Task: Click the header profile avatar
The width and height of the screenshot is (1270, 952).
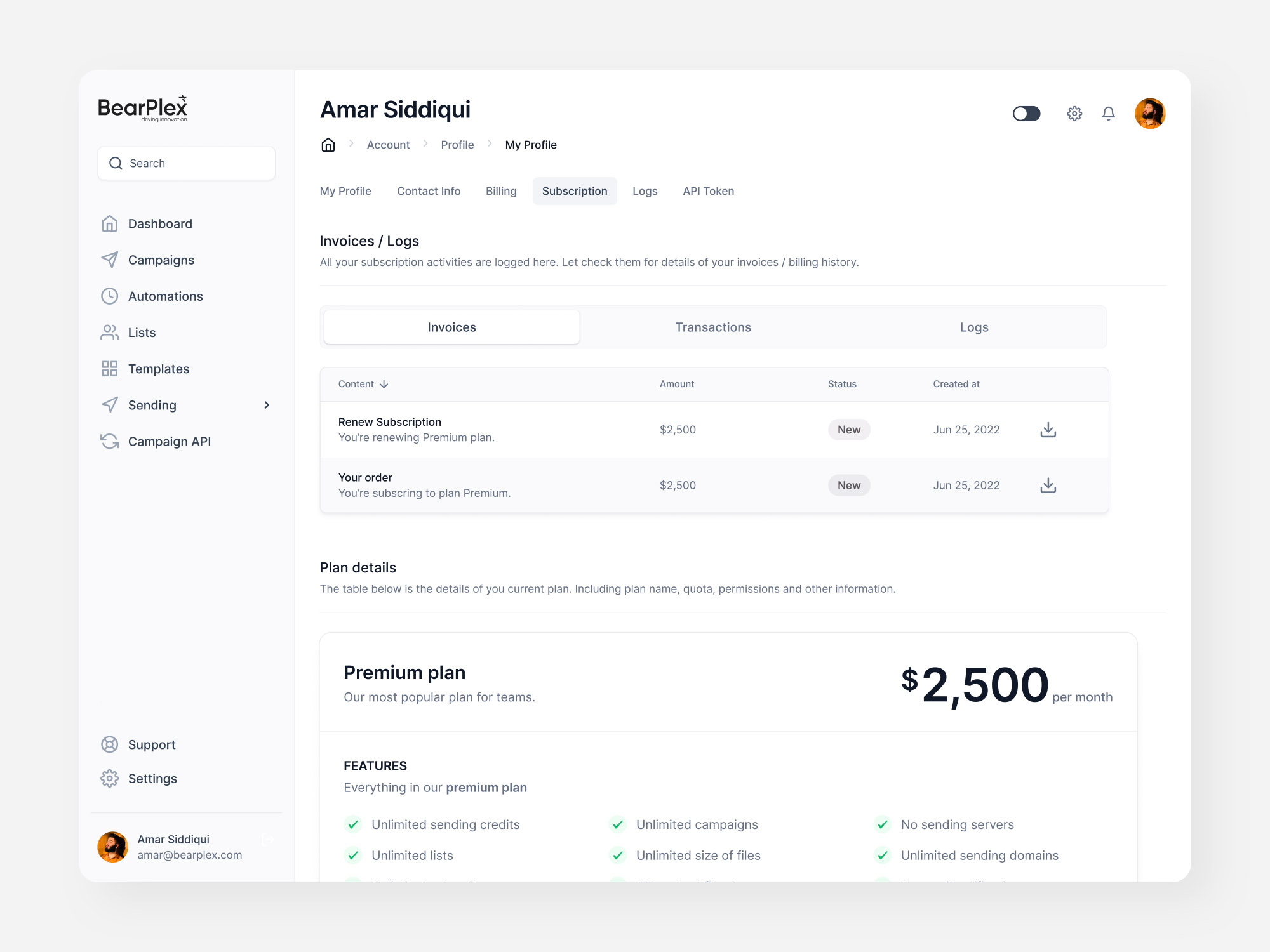Action: [1150, 114]
